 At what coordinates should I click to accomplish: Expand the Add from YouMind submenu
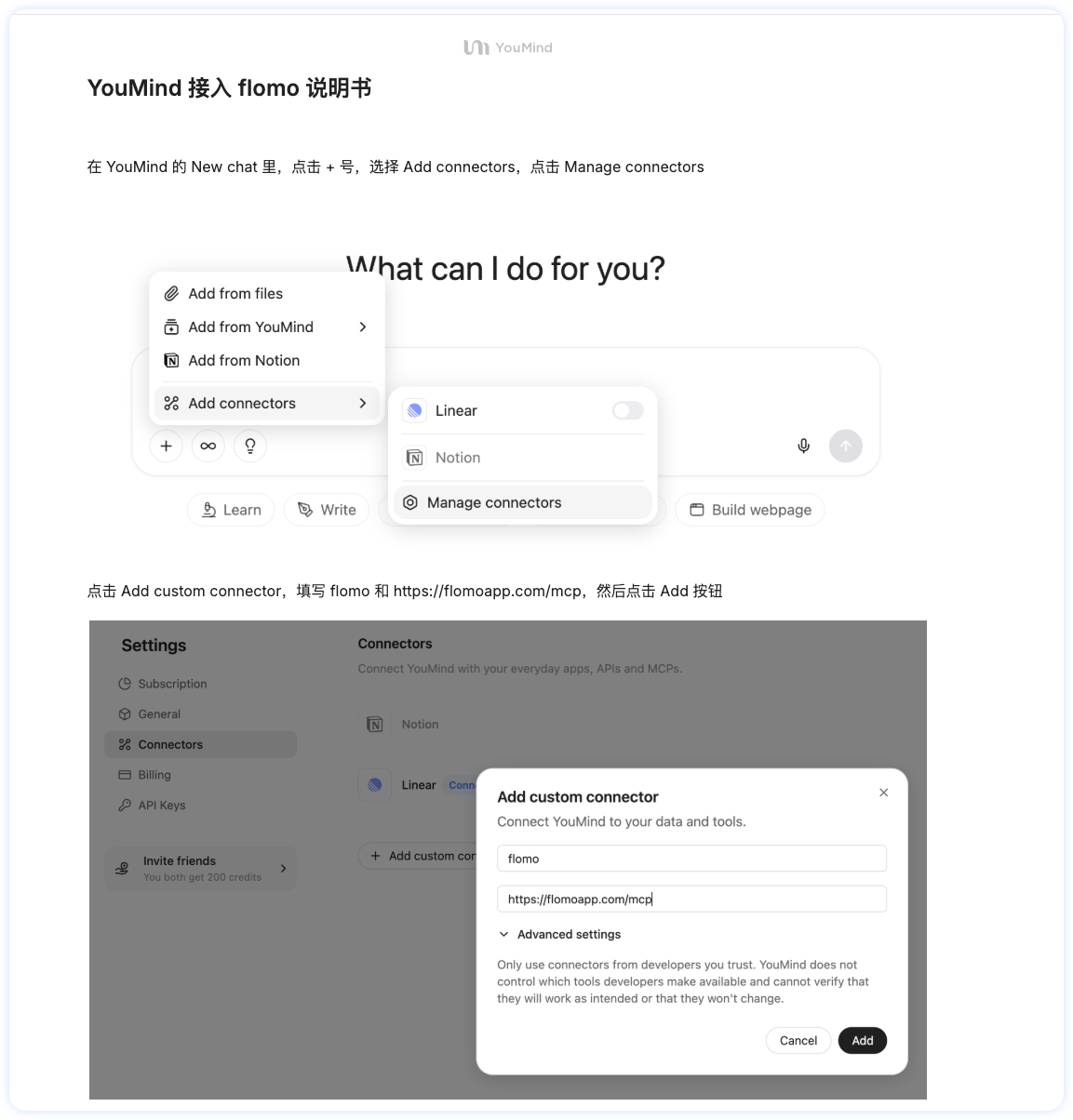(x=267, y=327)
